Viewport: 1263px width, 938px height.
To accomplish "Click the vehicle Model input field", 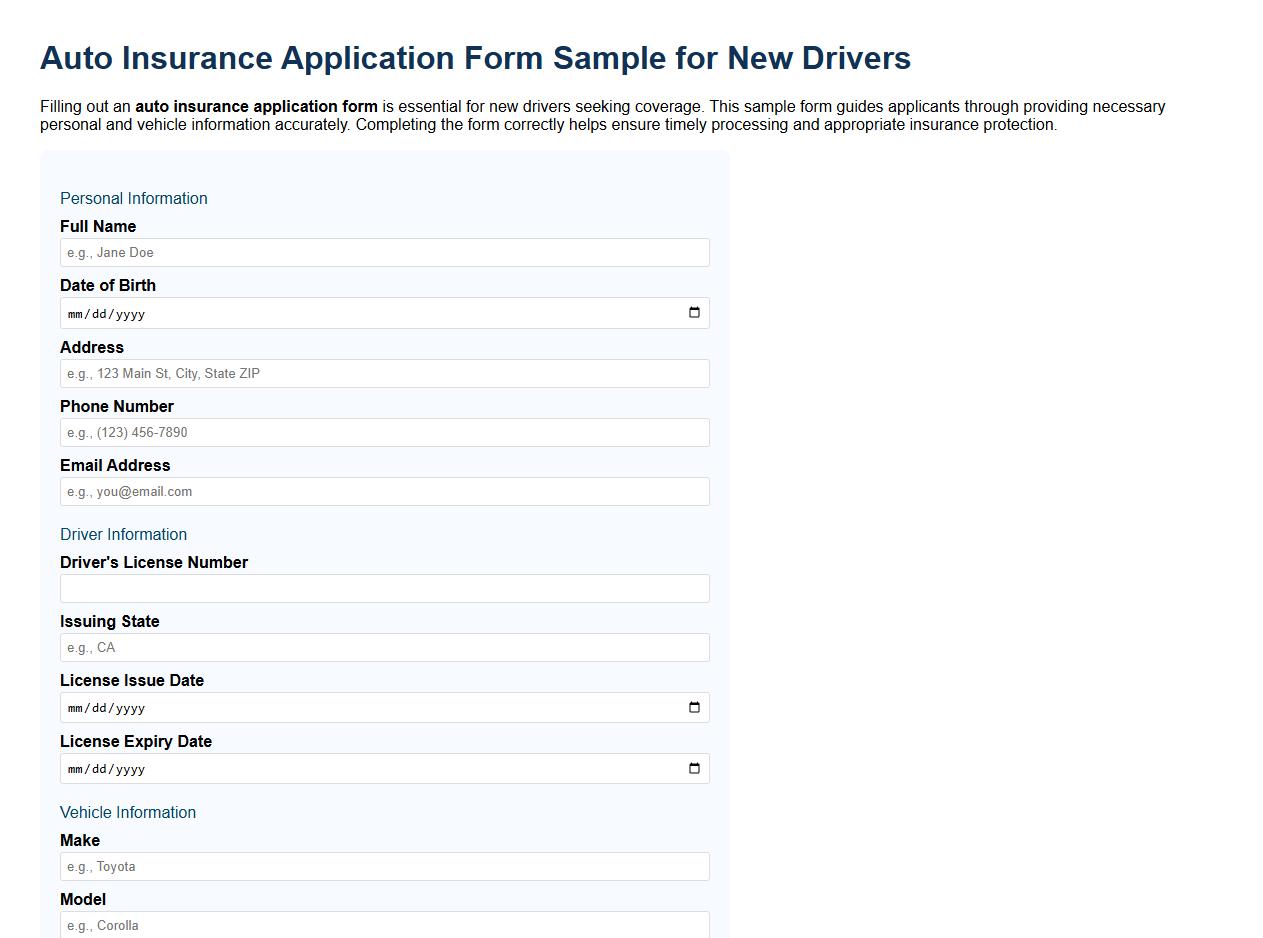I will pyautogui.click(x=385, y=925).
